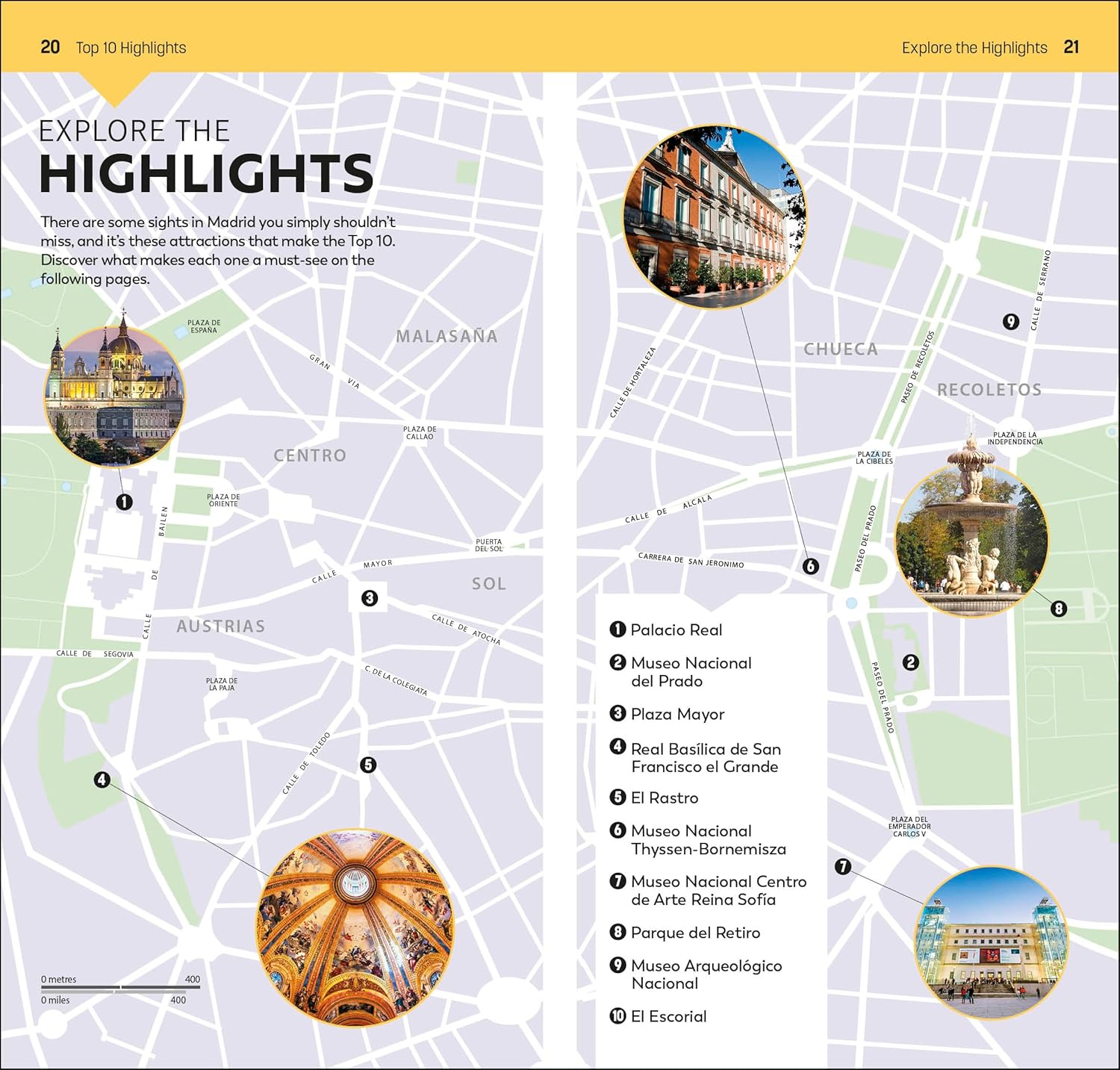The image size is (1120, 1070).
Task: Select map marker 3 beside Calle Mayor
Action: pyautogui.click(x=369, y=598)
